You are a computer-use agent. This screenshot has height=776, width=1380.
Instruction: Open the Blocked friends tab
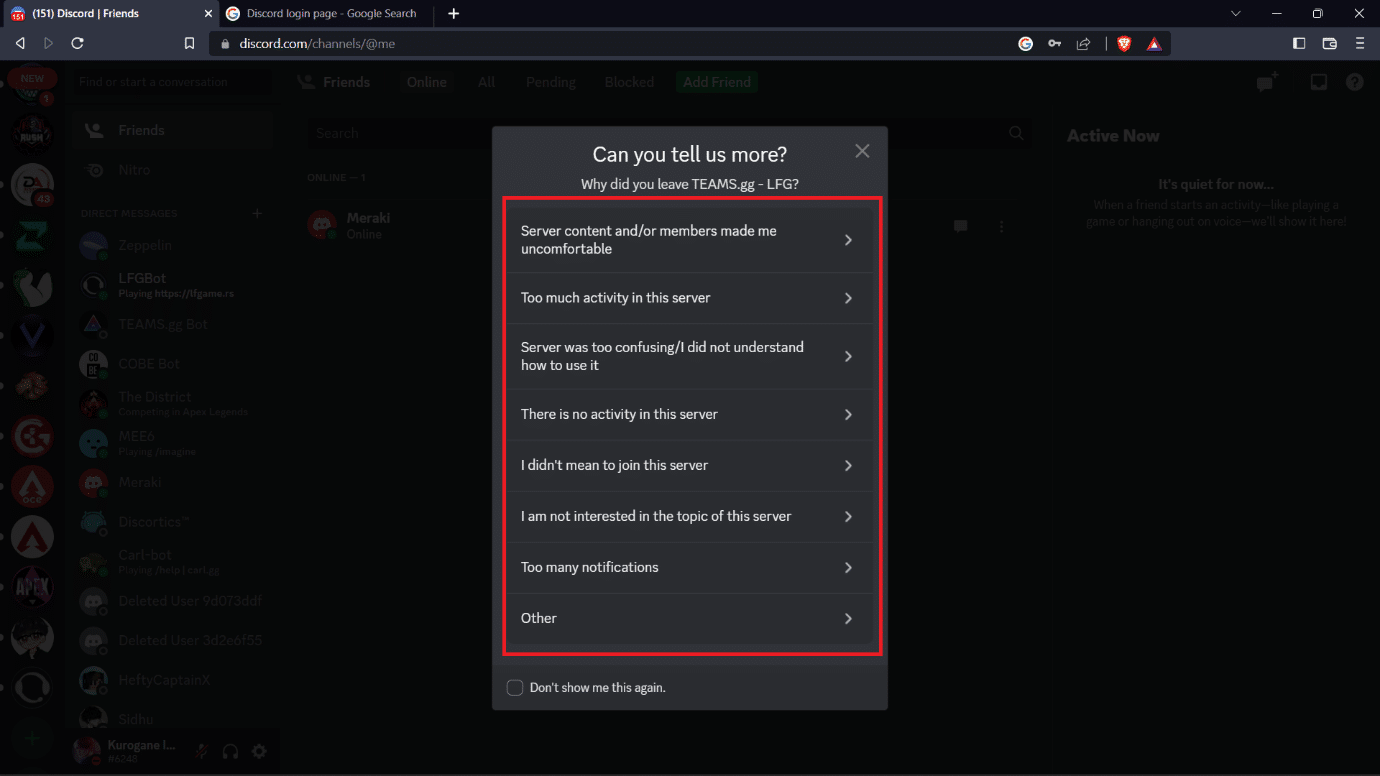click(629, 82)
